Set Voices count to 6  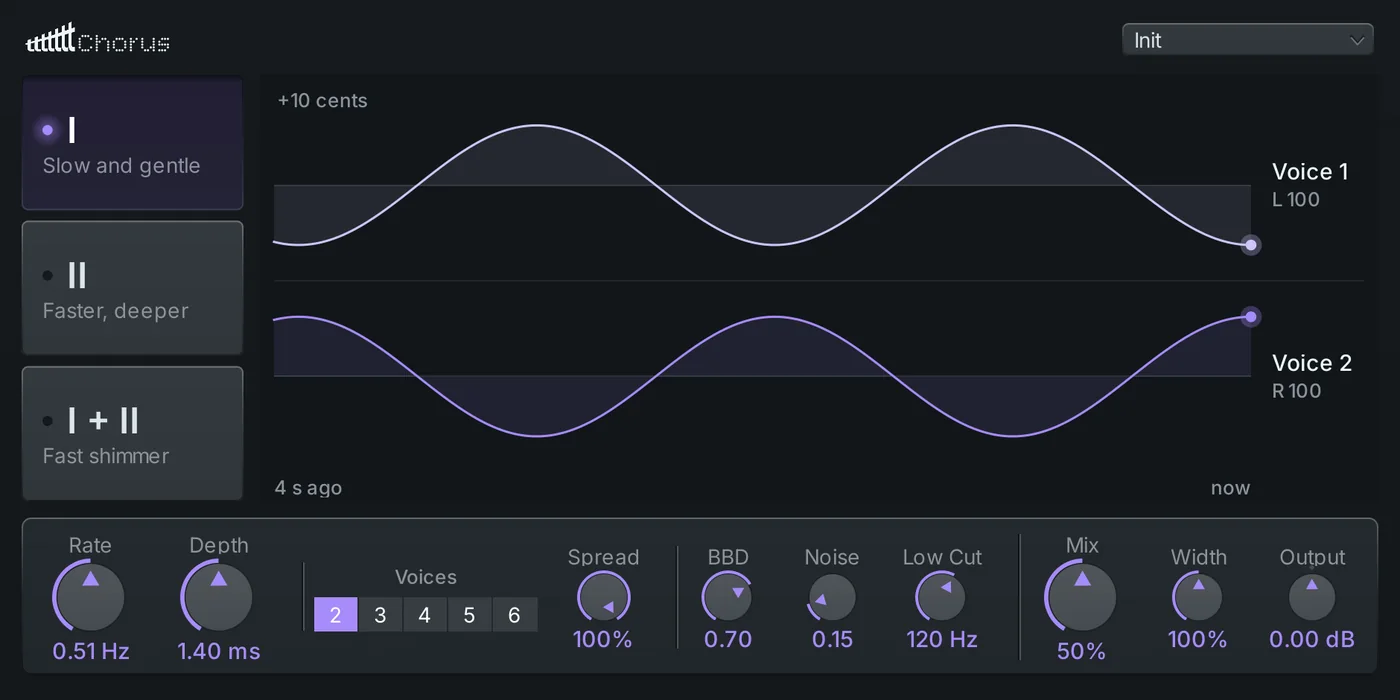[x=514, y=615]
